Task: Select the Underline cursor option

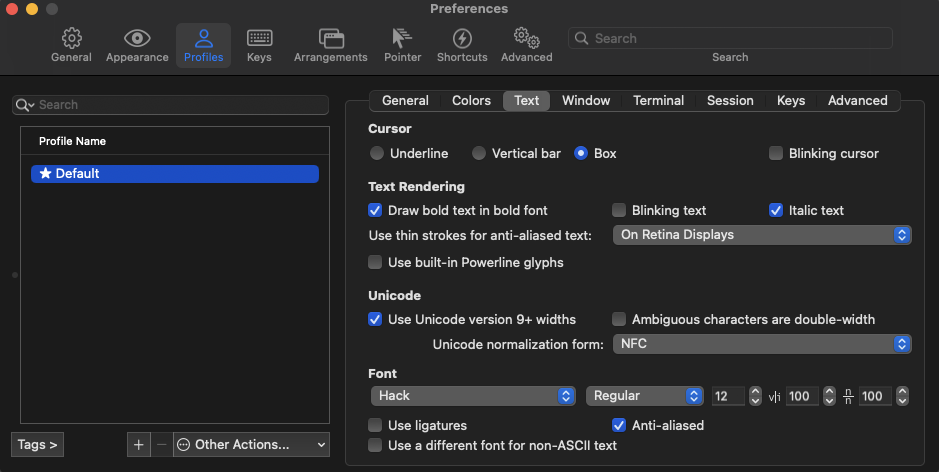Action: point(377,153)
